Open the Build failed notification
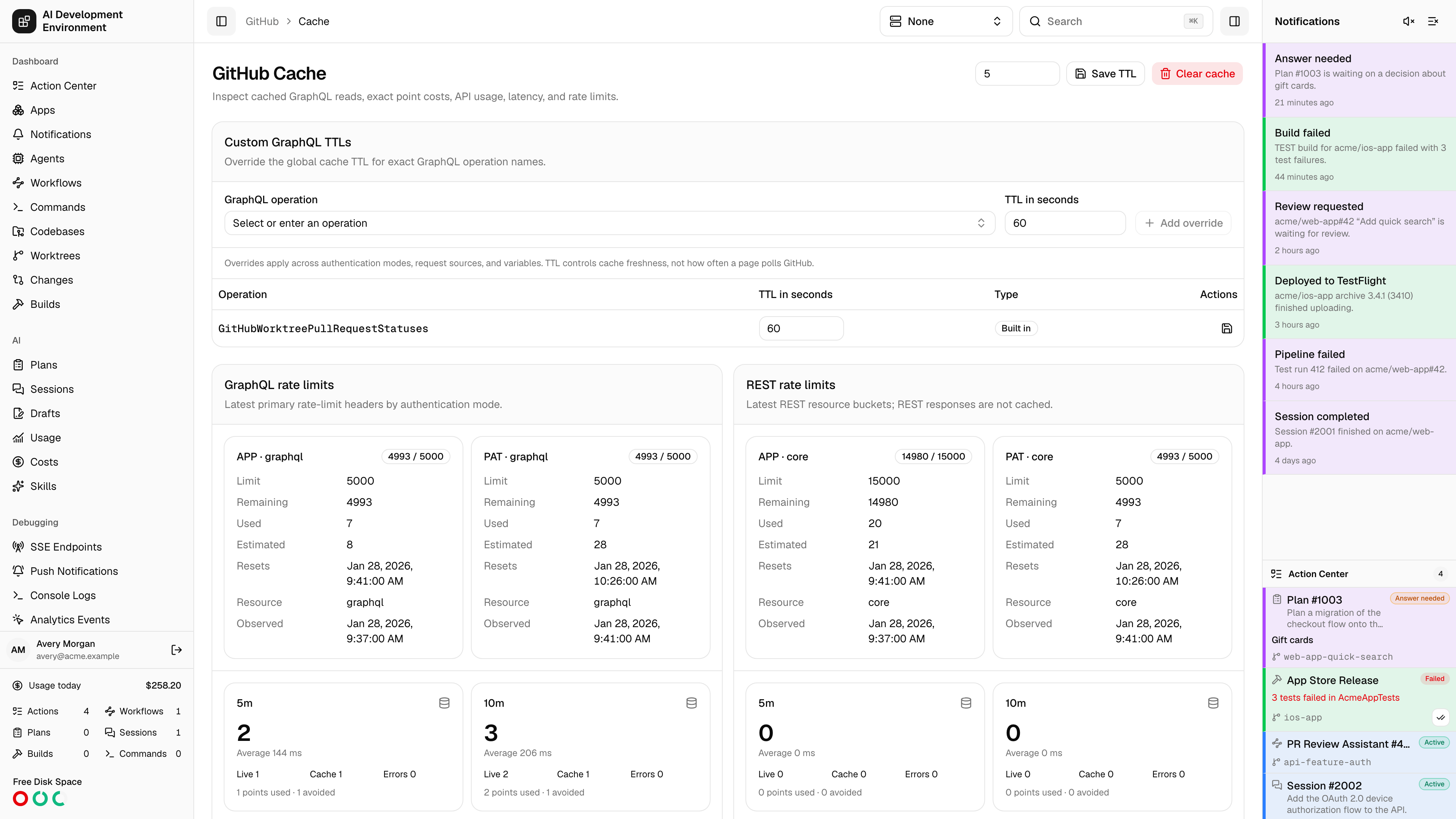The image size is (1456, 819). pyautogui.click(x=1359, y=154)
